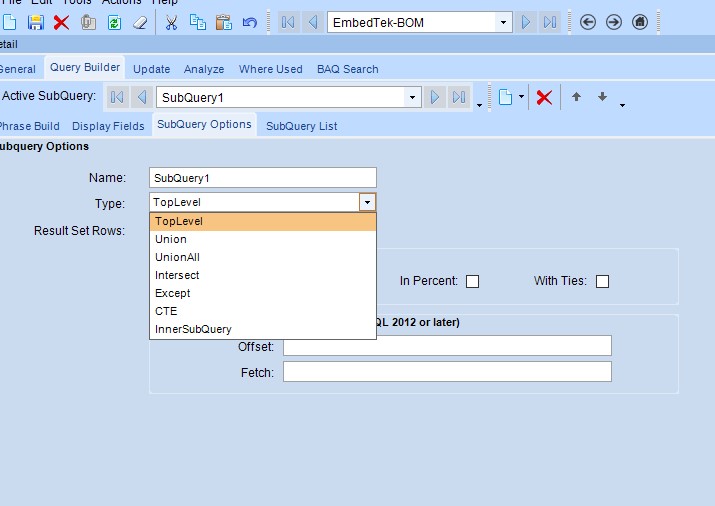Undo with the blue curved arrow
The image size is (715, 506).
249,22
